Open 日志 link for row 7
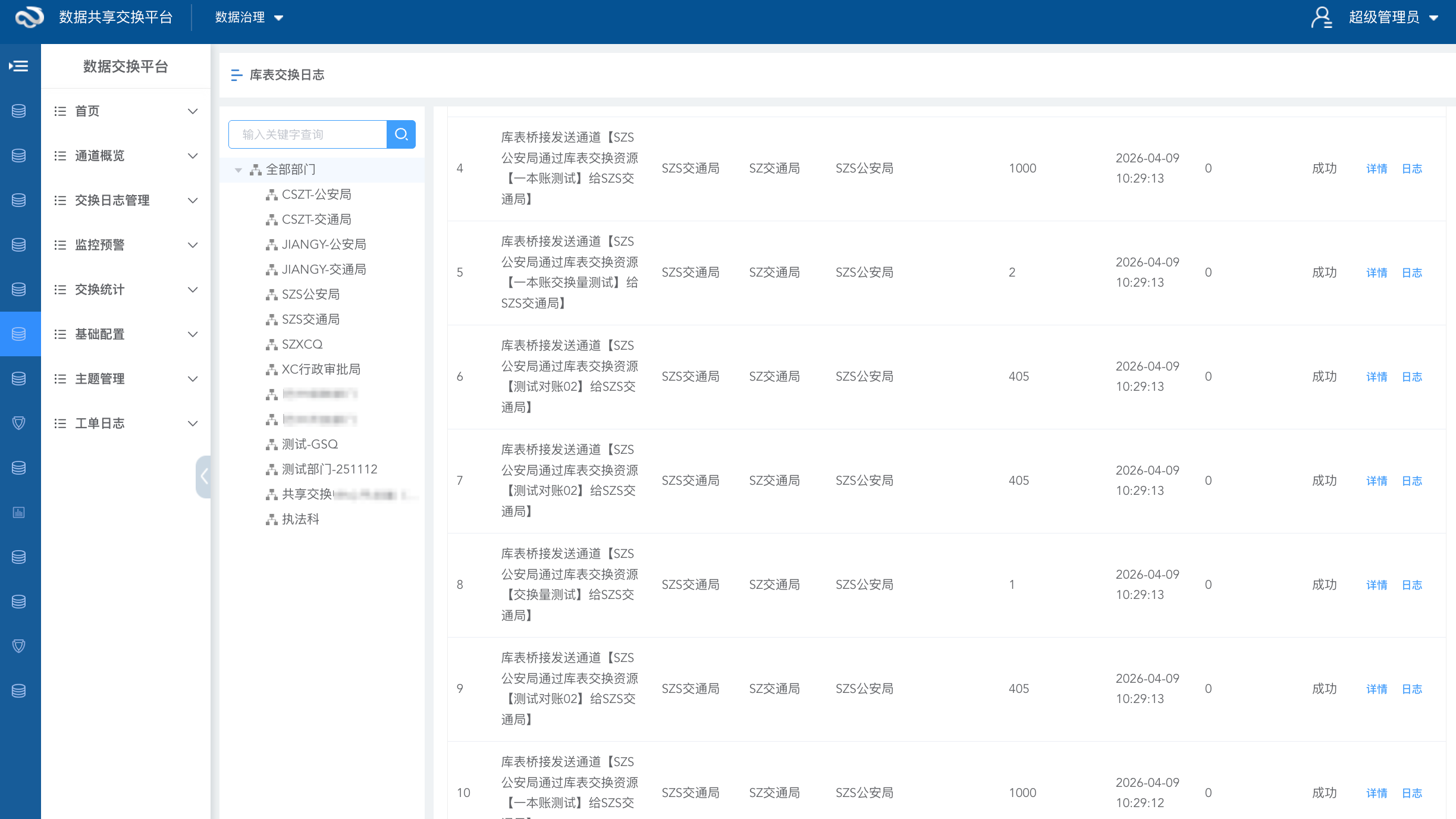Image resolution: width=1456 pixels, height=819 pixels. [x=1411, y=481]
